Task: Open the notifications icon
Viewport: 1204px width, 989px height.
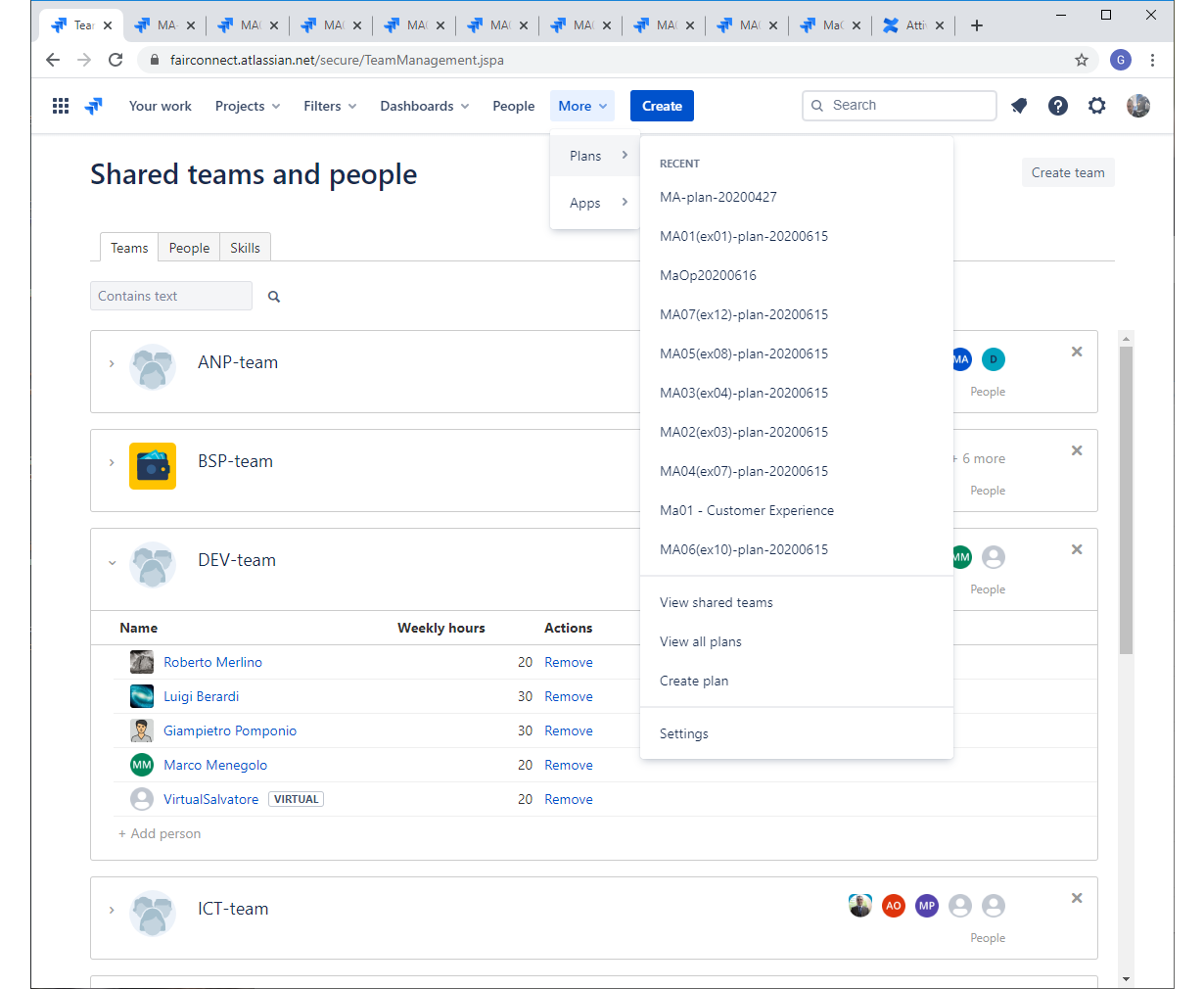Action: (1019, 106)
